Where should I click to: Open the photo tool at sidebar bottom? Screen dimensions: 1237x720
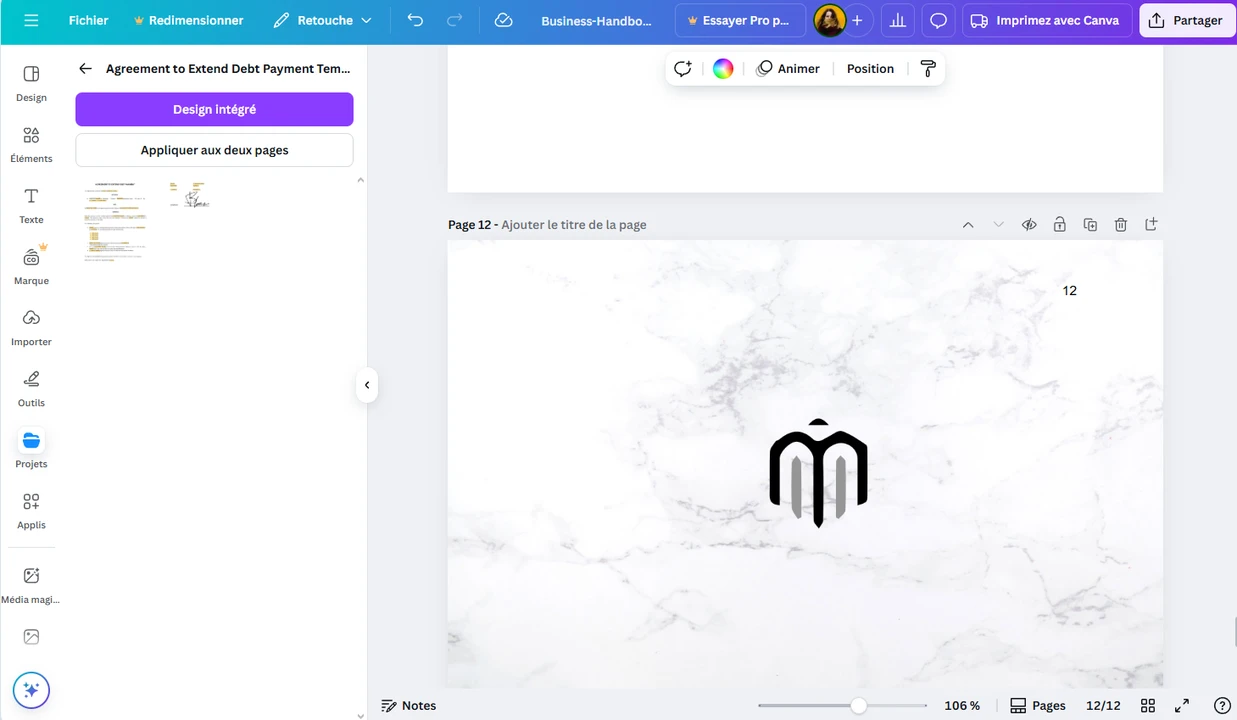pos(31,637)
